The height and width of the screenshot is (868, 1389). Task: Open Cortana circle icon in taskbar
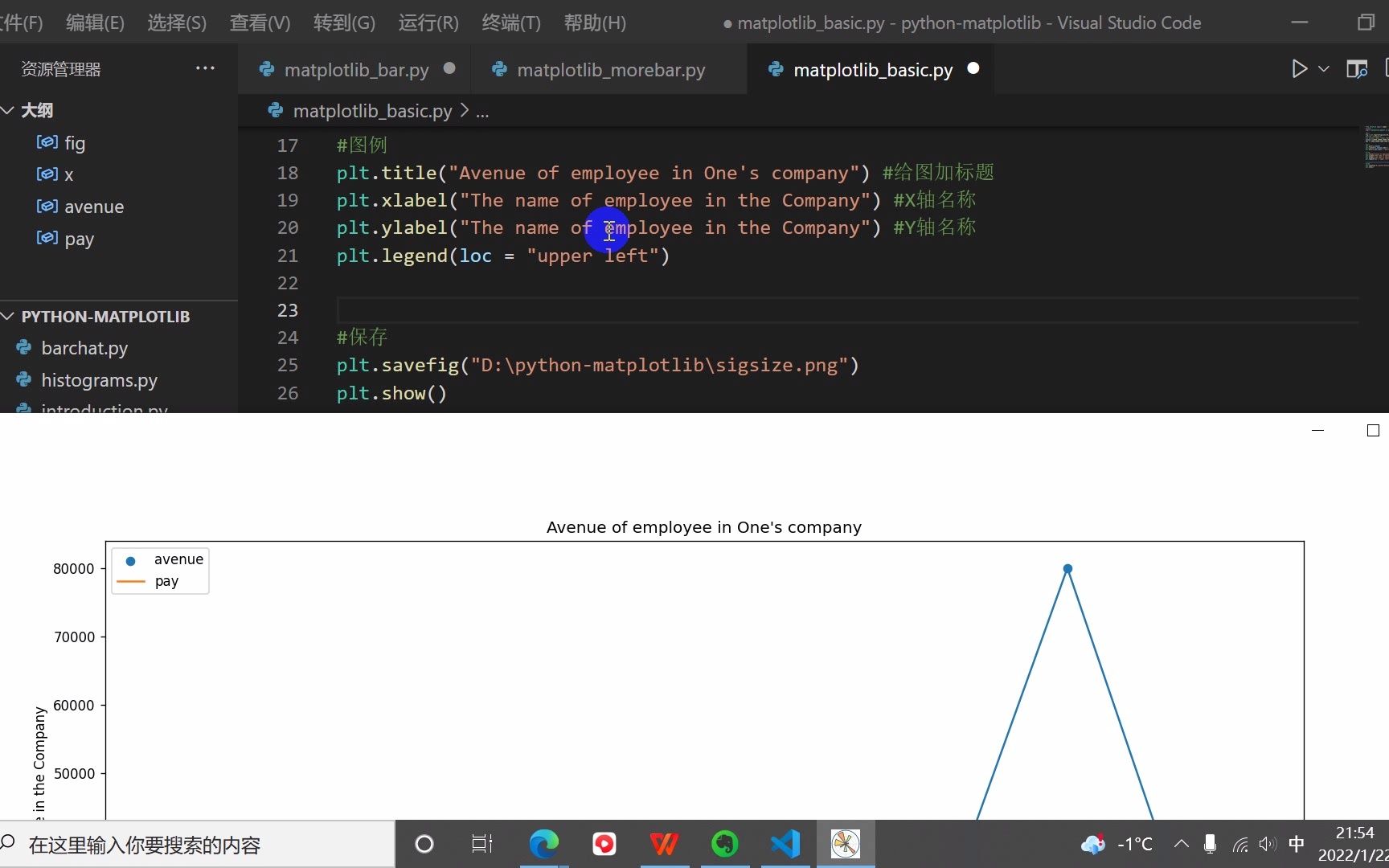pyautogui.click(x=424, y=844)
